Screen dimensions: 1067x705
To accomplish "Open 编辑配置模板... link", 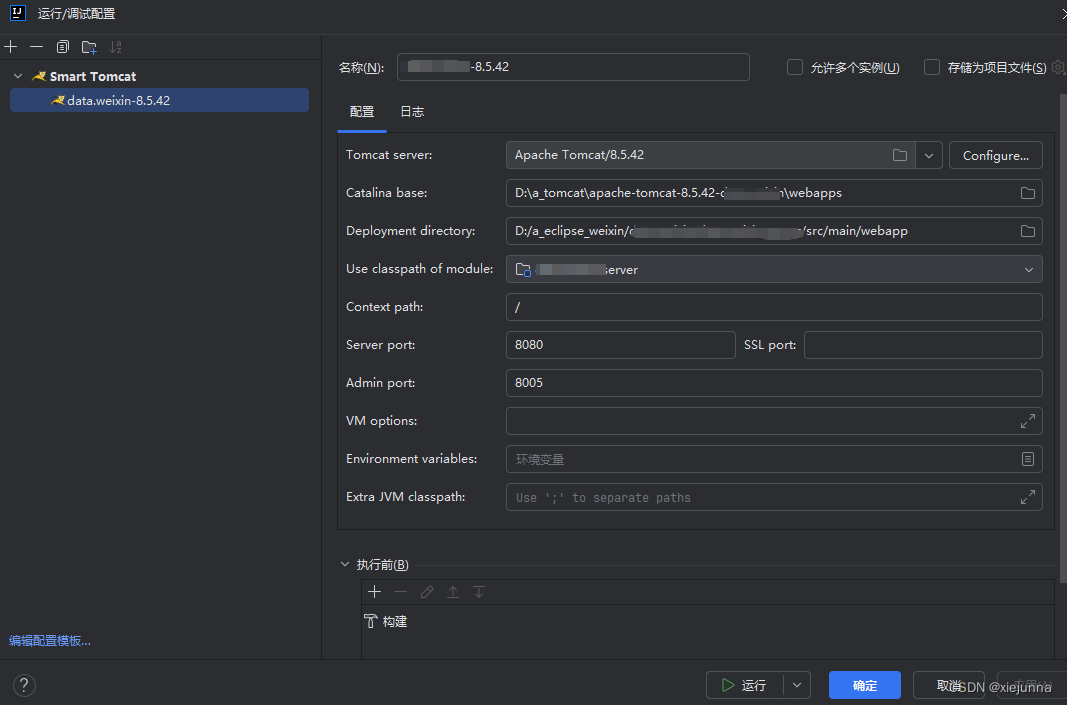I will tap(50, 640).
